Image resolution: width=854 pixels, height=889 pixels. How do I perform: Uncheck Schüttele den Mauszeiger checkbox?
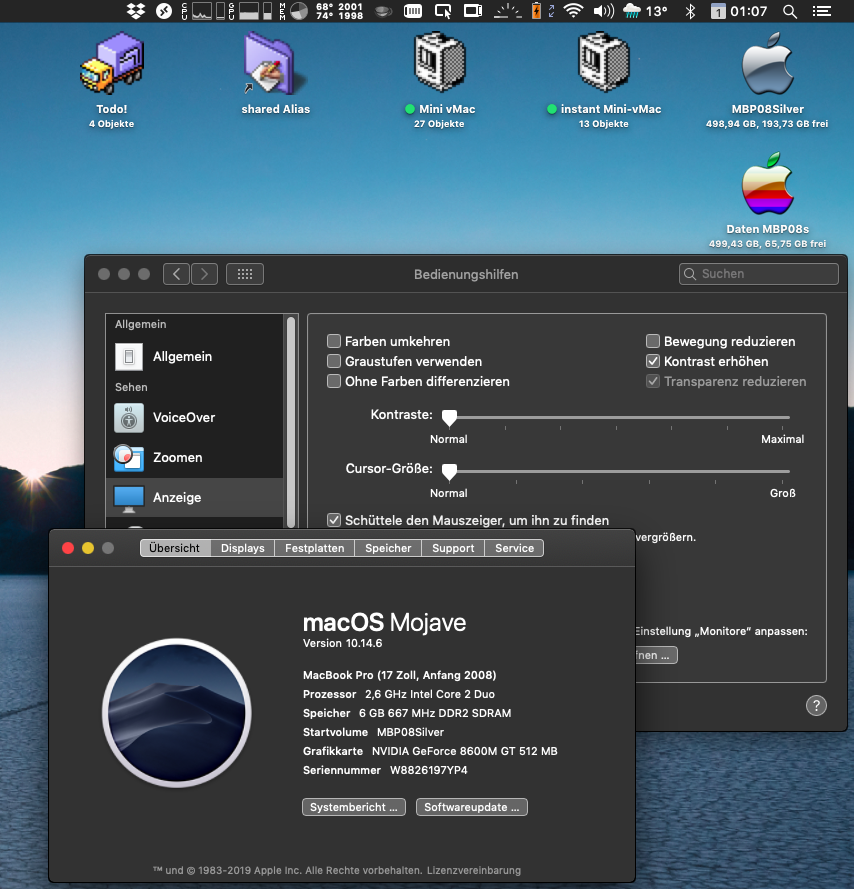(334, 520)
